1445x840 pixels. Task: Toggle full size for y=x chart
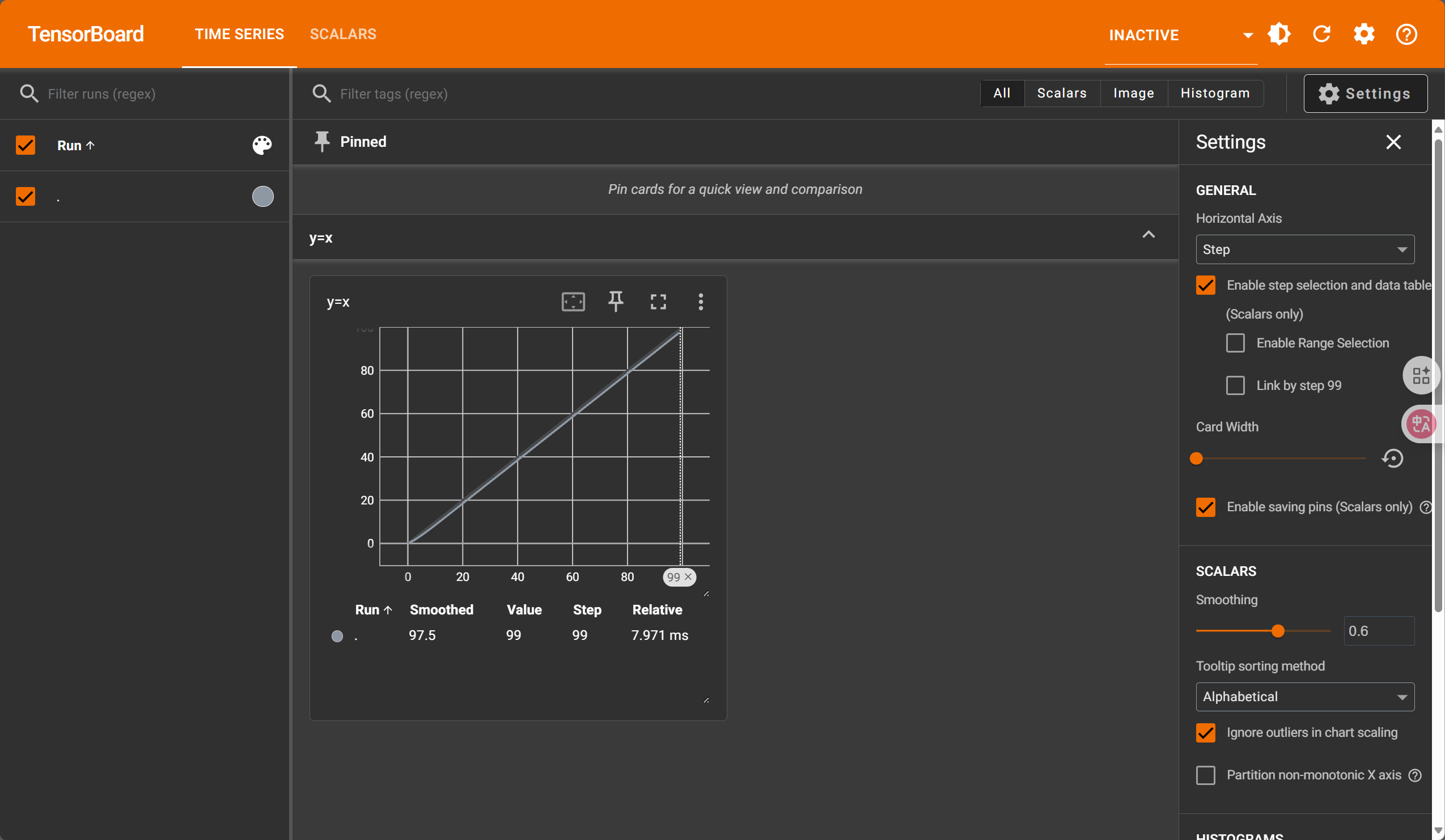[658, 302]
